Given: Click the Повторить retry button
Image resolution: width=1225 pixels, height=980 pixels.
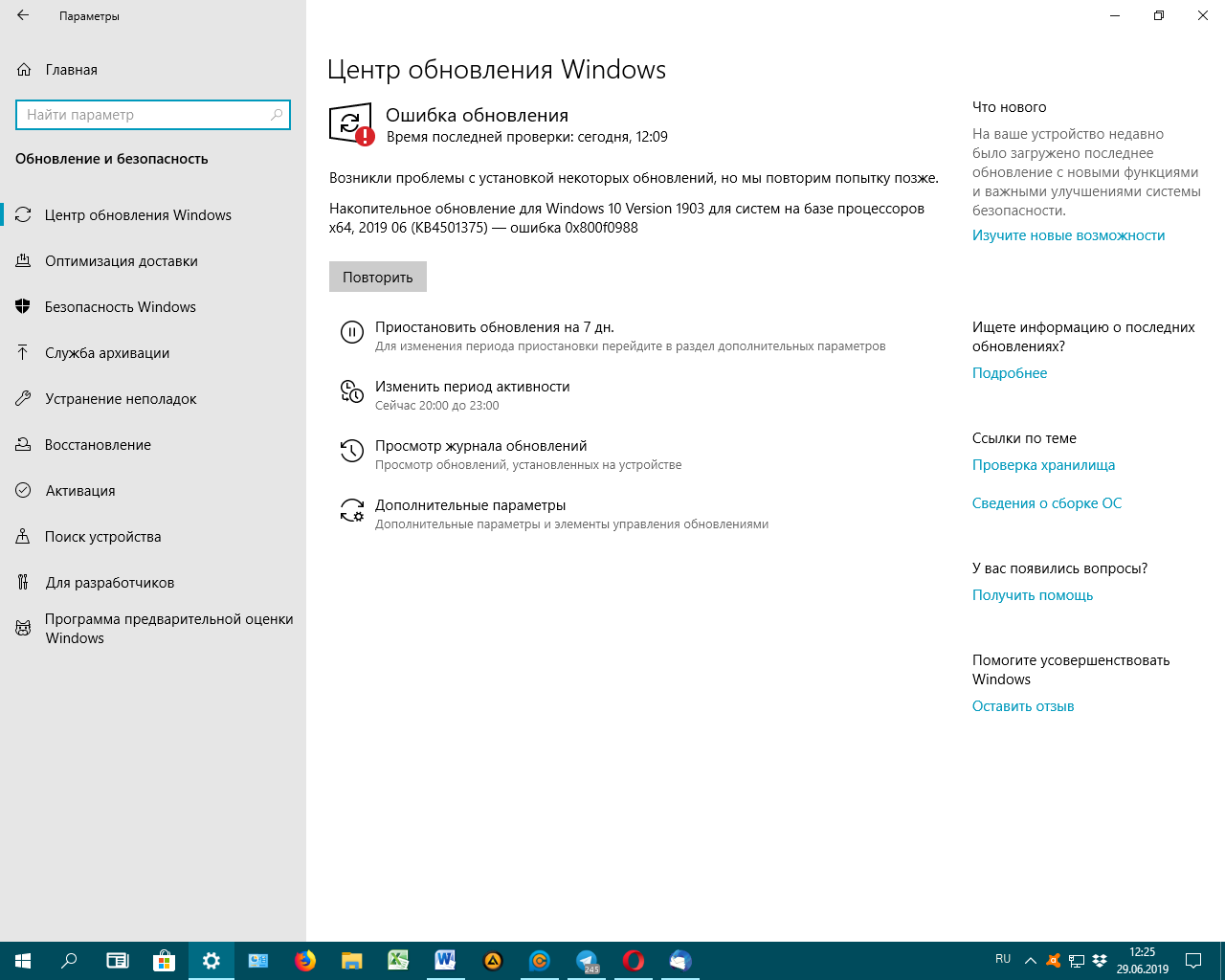Looking at the screenshot, I should 378,277.
